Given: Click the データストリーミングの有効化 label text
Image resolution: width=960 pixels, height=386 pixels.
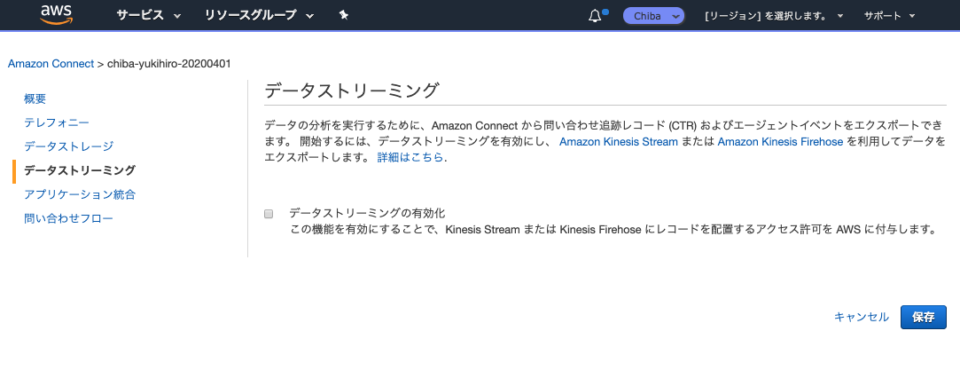Looking at the screenshot, I should (367, 213).
